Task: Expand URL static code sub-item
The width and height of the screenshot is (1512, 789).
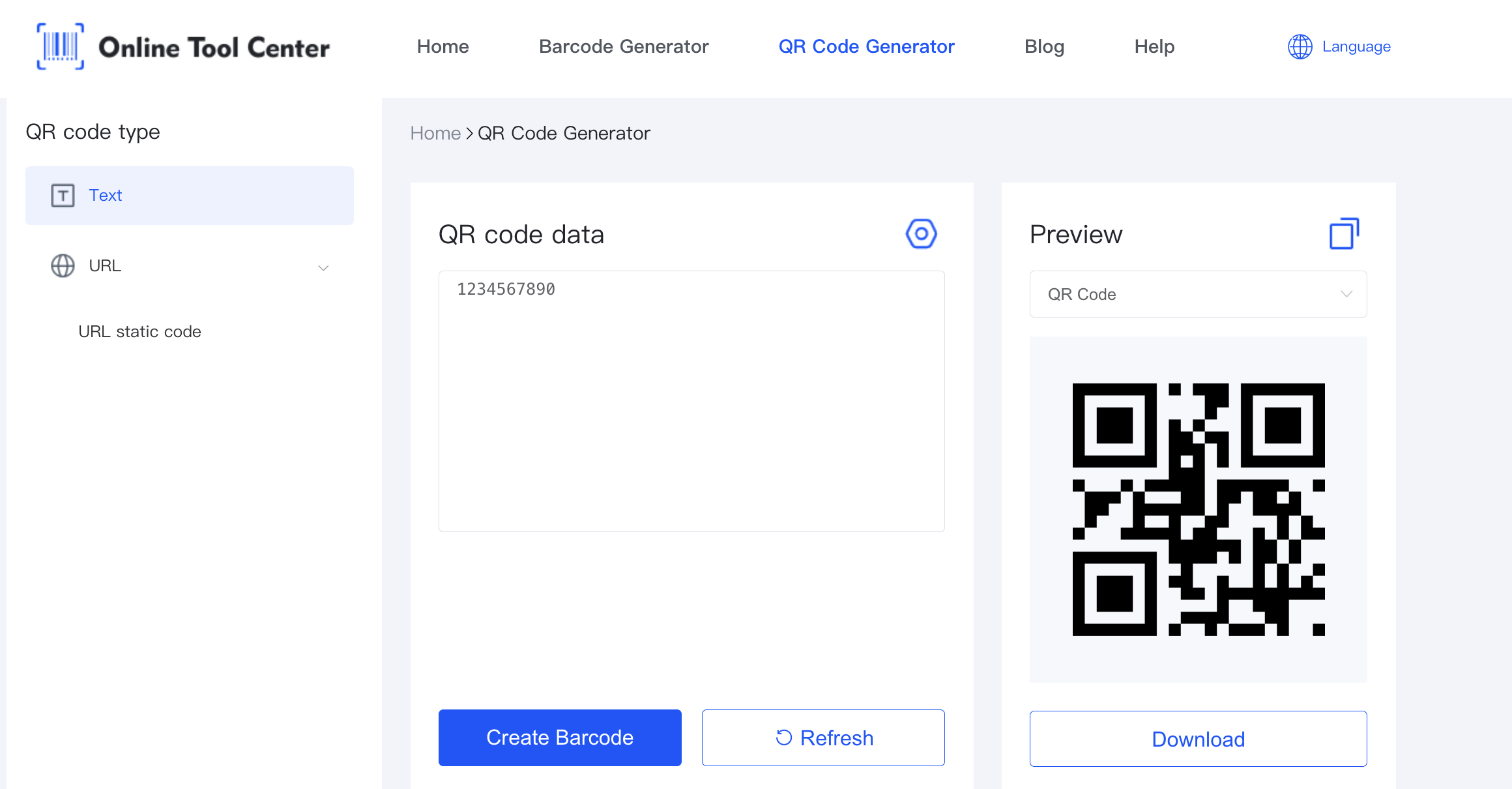Action: pos(140,331)
